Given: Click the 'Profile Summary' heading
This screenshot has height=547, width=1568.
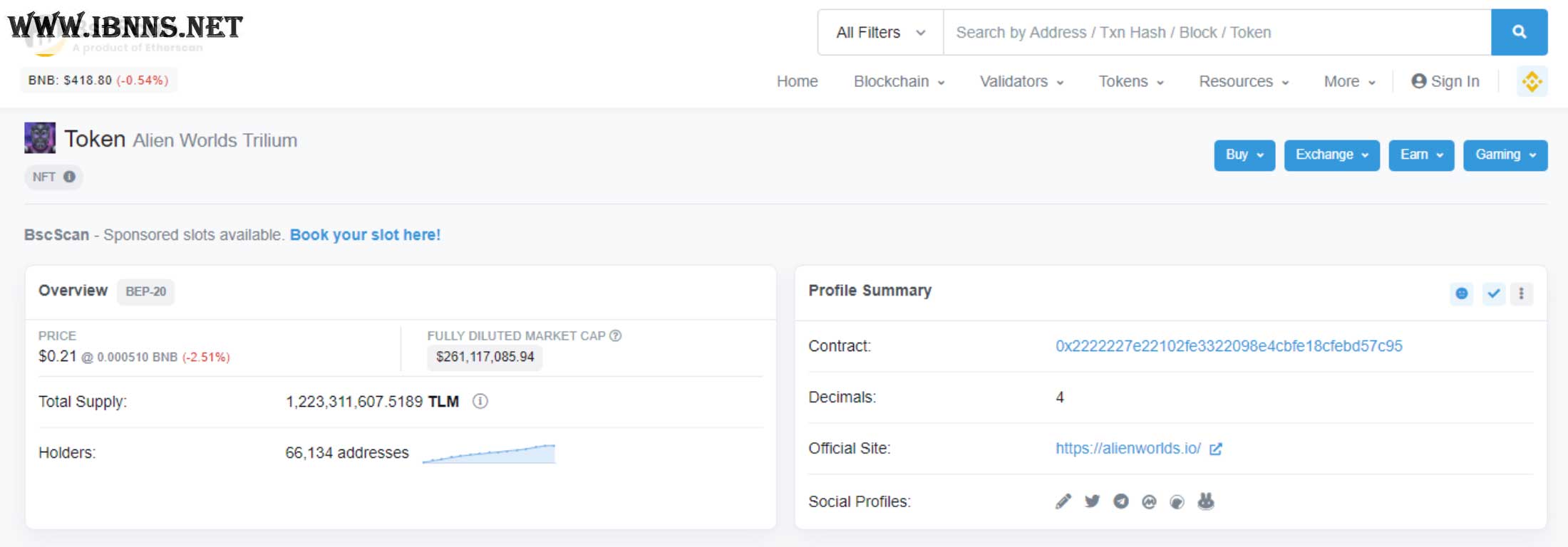Looking at the screenshot, I should [x=870, y=291].
